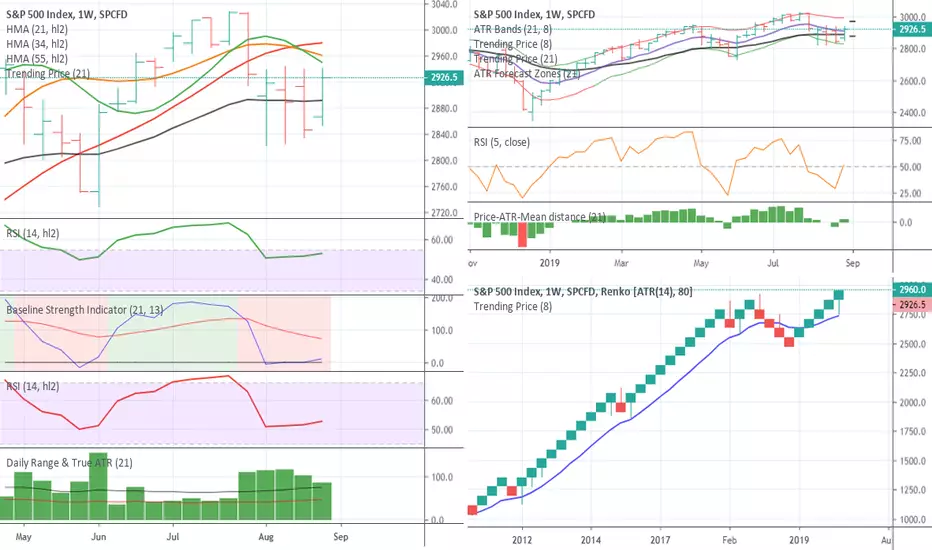Click the 2960.0 value on the left chart price axis
The height and width of the screenshot is (550, 932).
click(444, 56)
